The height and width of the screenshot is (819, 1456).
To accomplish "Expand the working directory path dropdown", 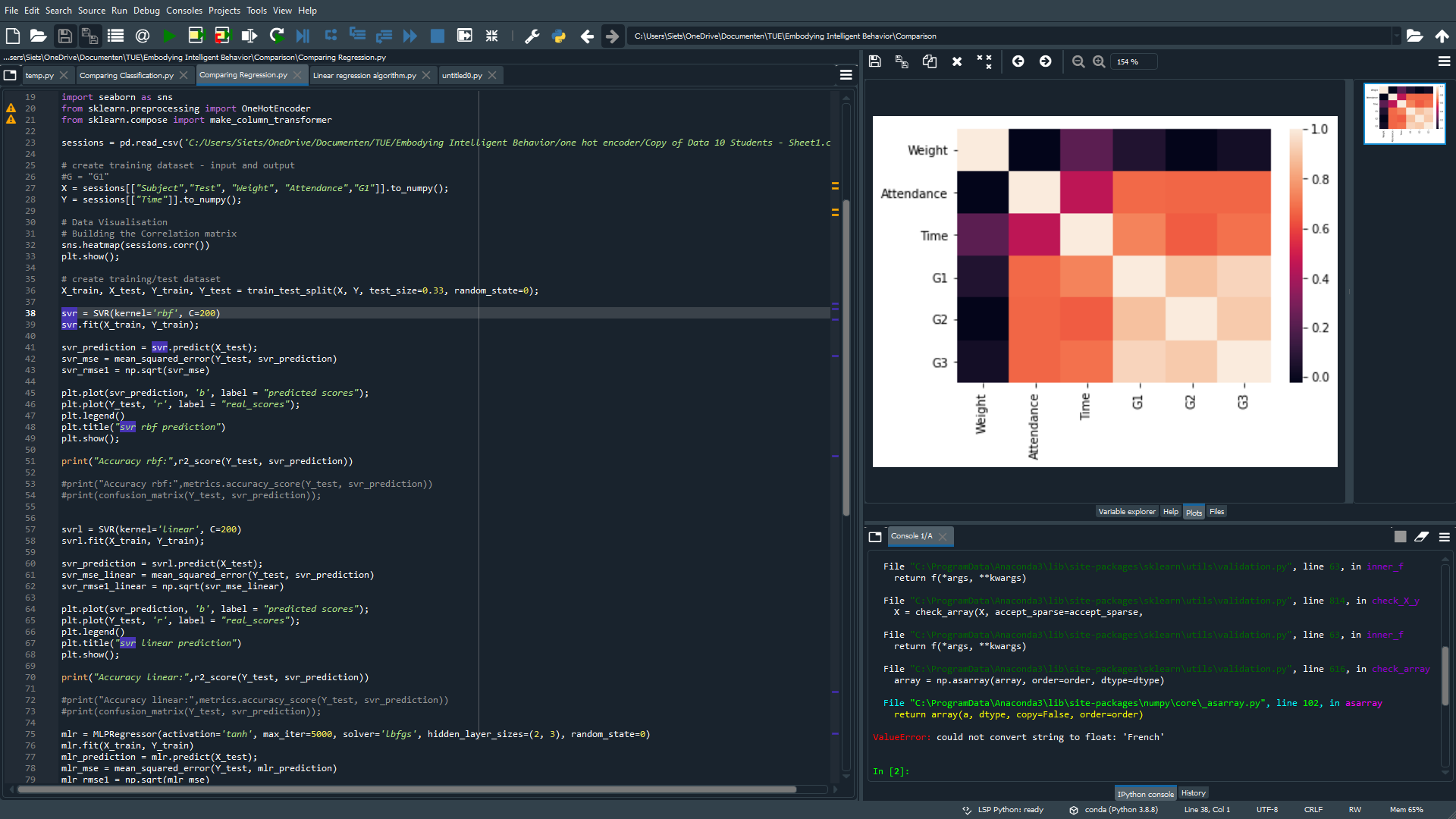I will (1395, 36).
